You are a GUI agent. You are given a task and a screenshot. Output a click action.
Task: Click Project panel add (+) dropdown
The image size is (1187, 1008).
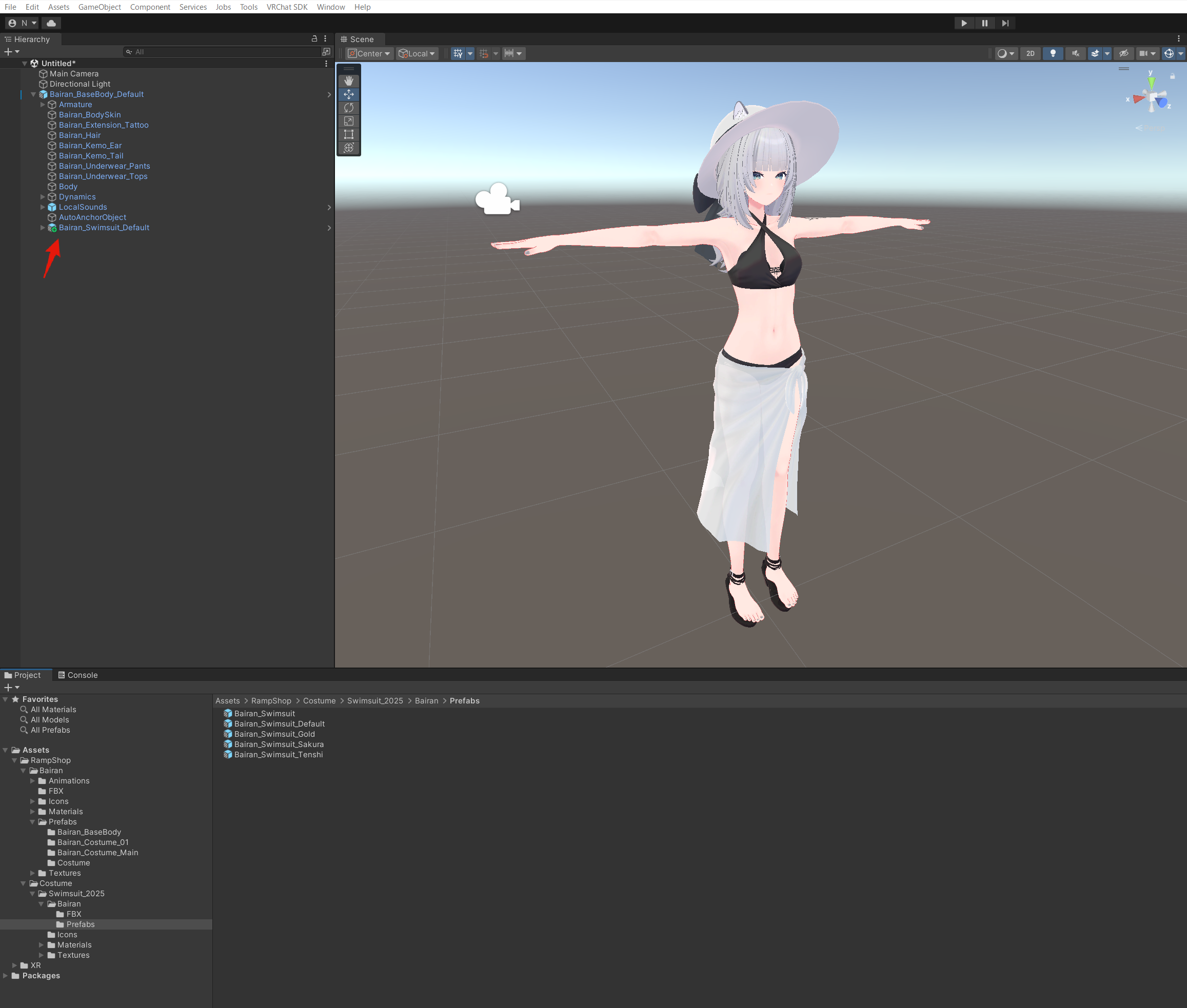coord(12,688)
